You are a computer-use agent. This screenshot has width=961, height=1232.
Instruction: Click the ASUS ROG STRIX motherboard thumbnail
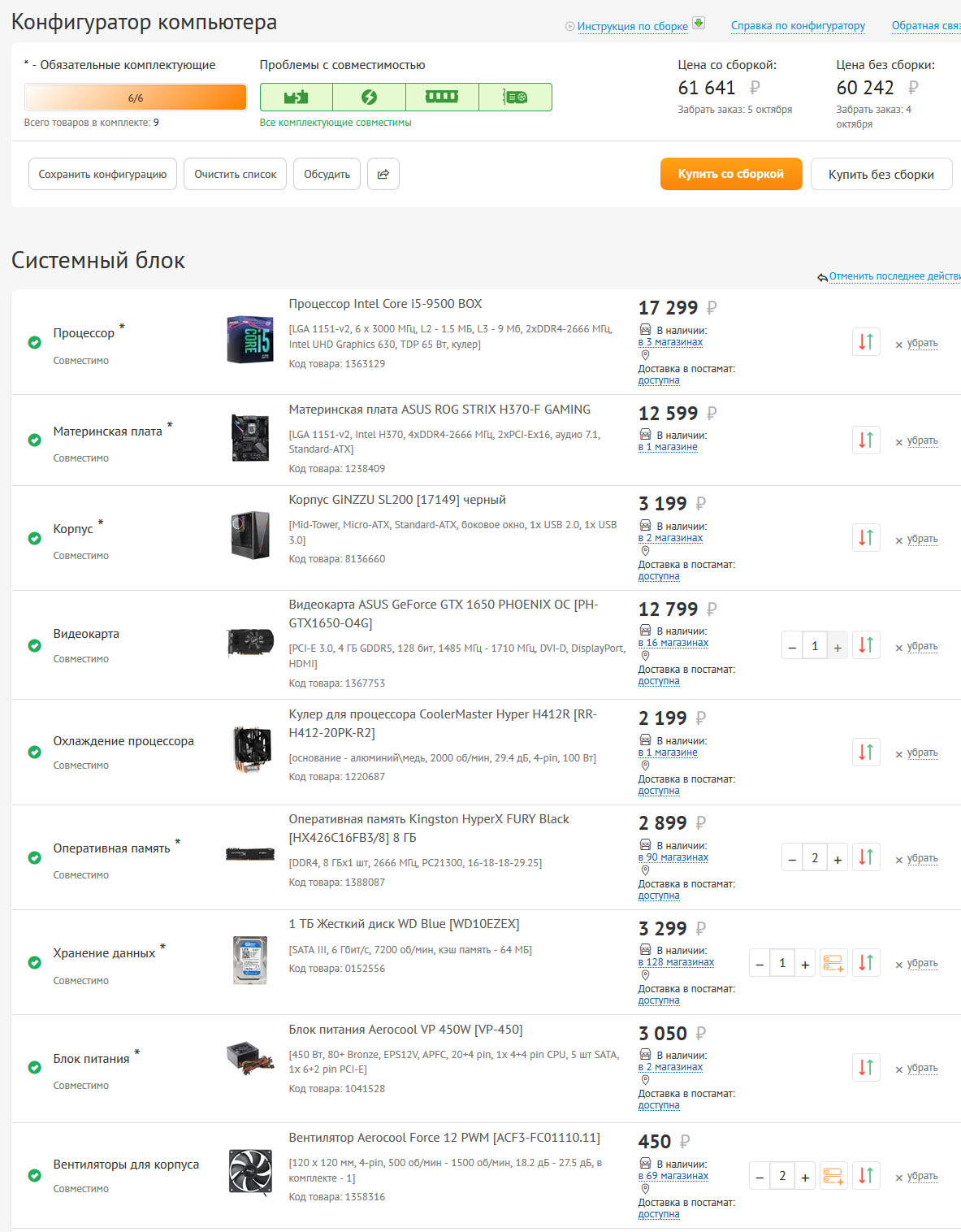250,437
